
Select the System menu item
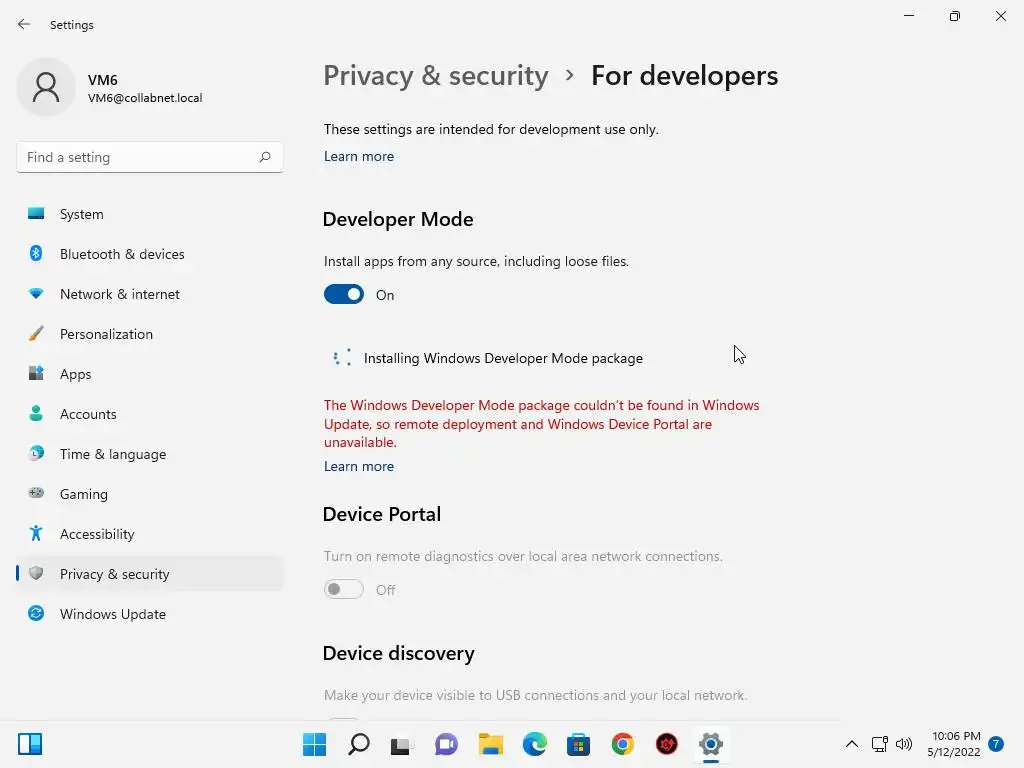[x=81, y=214]
